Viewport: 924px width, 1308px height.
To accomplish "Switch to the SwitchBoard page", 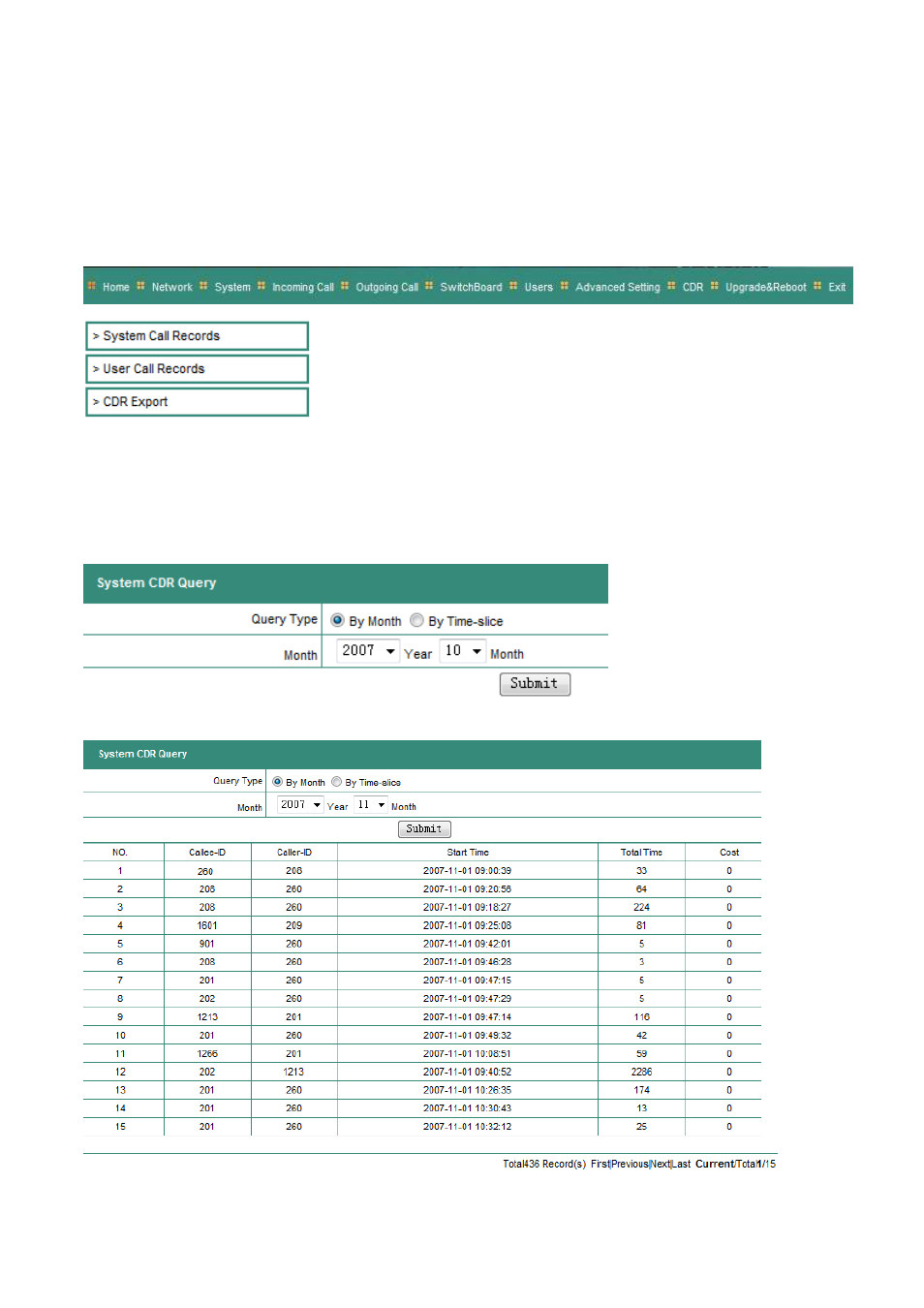I will point(471,287).
